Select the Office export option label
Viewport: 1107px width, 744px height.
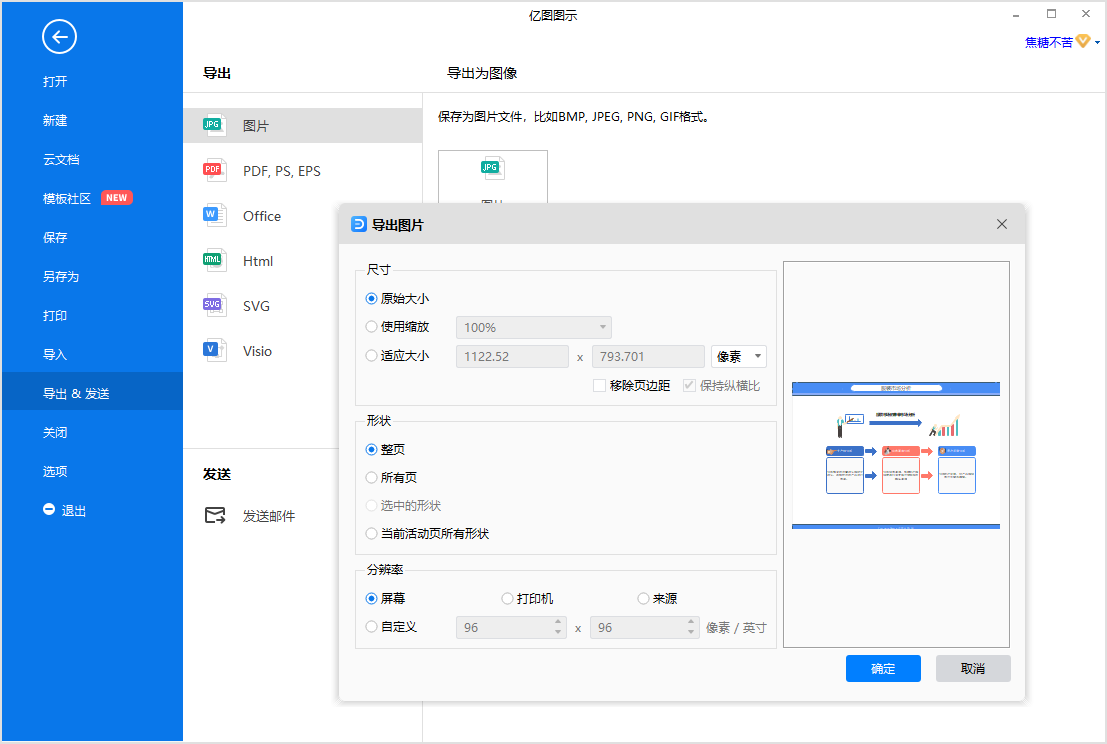(262, 216)
